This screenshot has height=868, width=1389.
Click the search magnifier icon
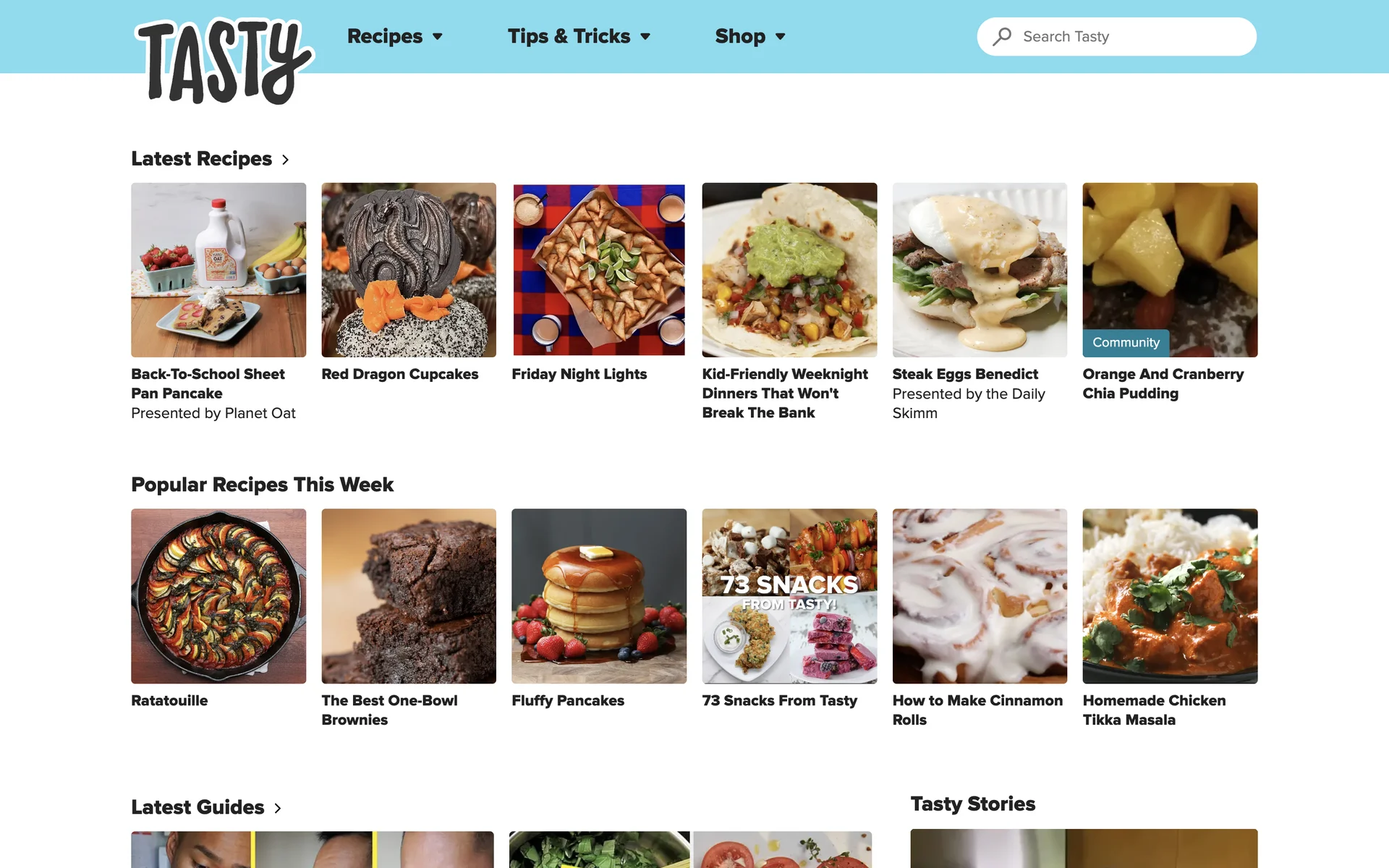coord(1002,36)
